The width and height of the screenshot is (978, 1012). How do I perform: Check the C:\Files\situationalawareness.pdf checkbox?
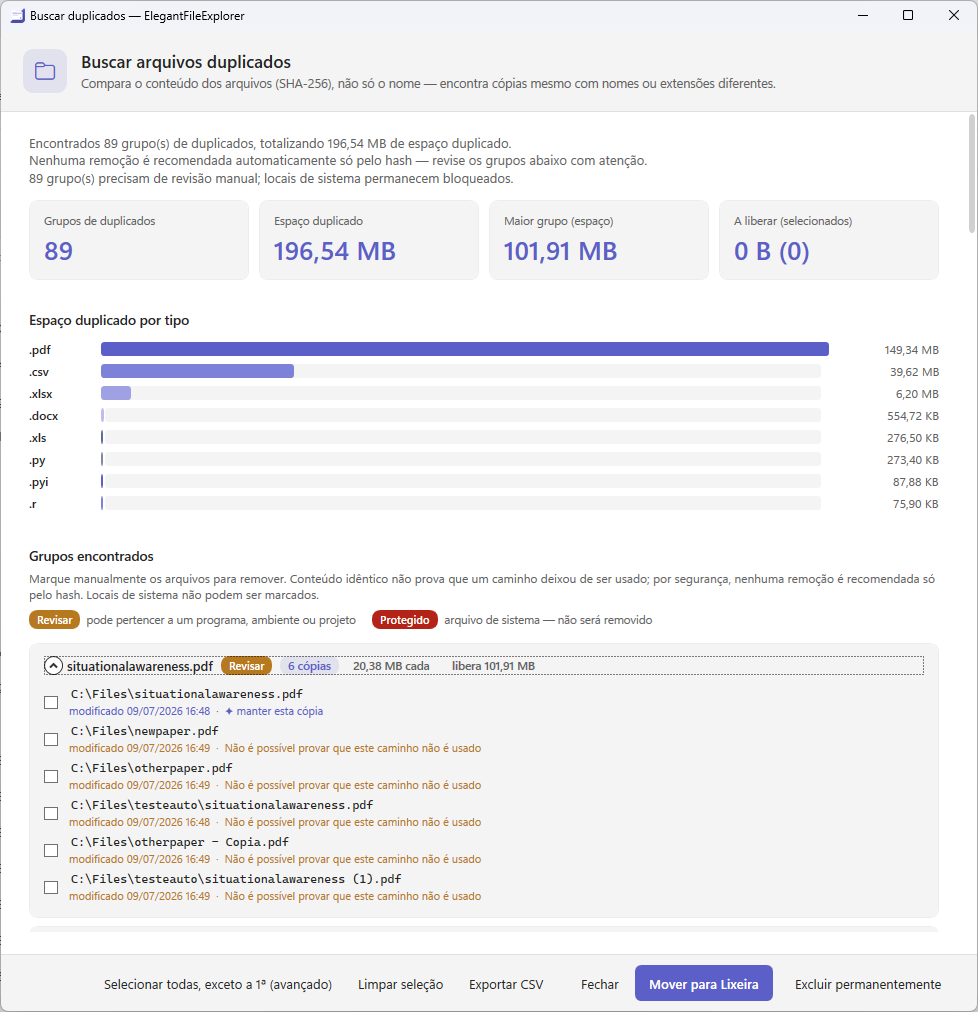[x=51, y=702]
